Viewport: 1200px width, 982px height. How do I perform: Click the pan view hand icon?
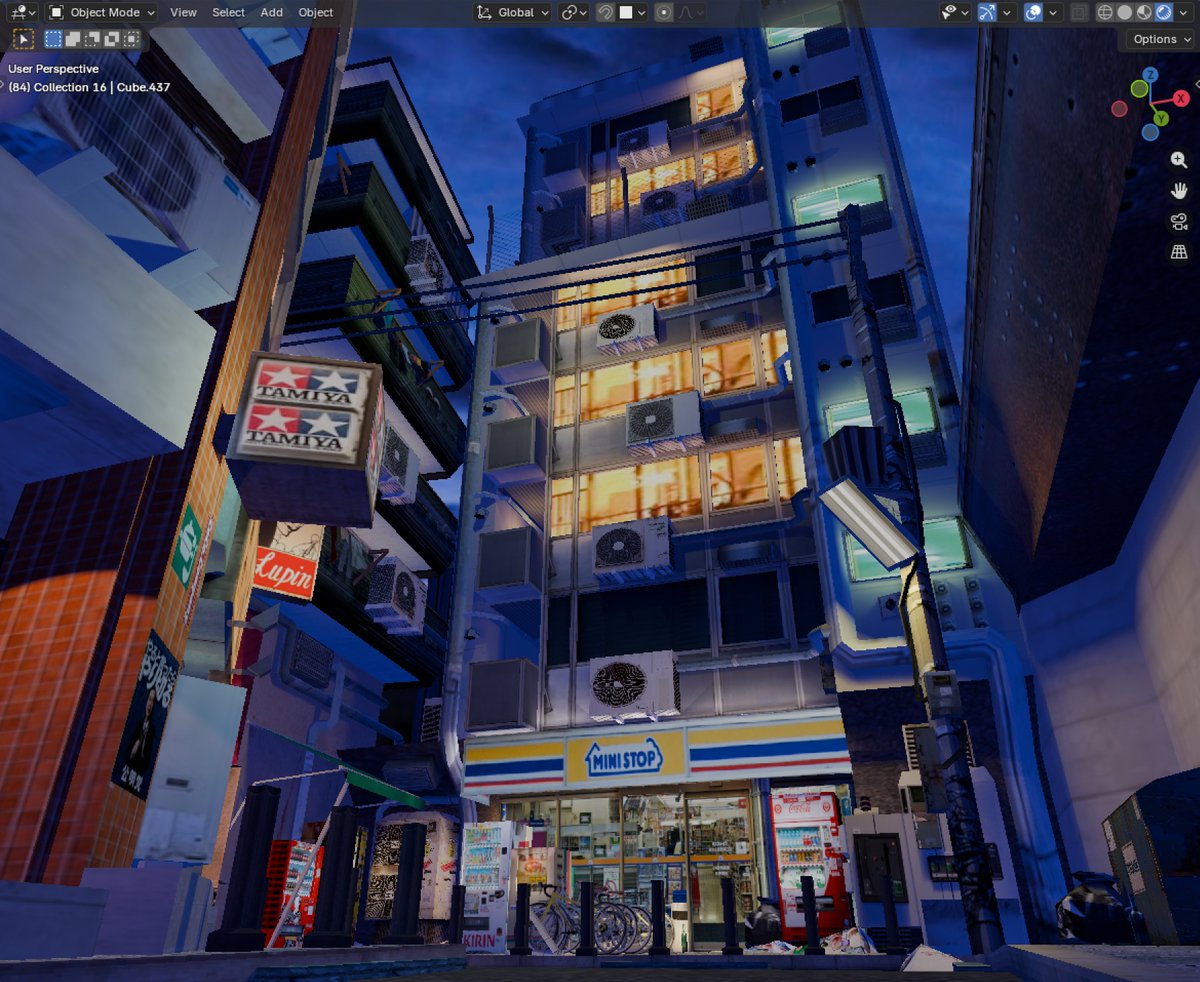(1179, 190)
